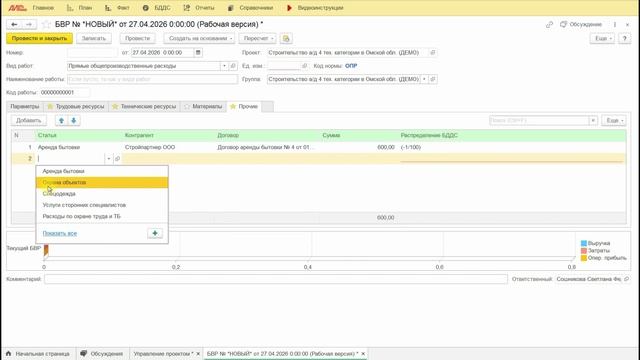
Task: Switch to the Прочие tab
Action: [244, 107]
